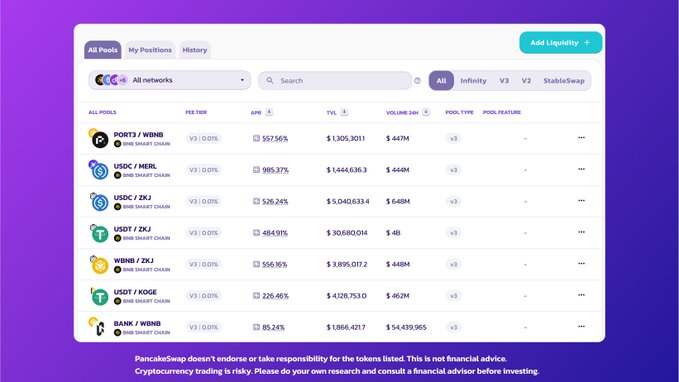
Task: Open the 985.37% APR link
Action: coord(275,170)
